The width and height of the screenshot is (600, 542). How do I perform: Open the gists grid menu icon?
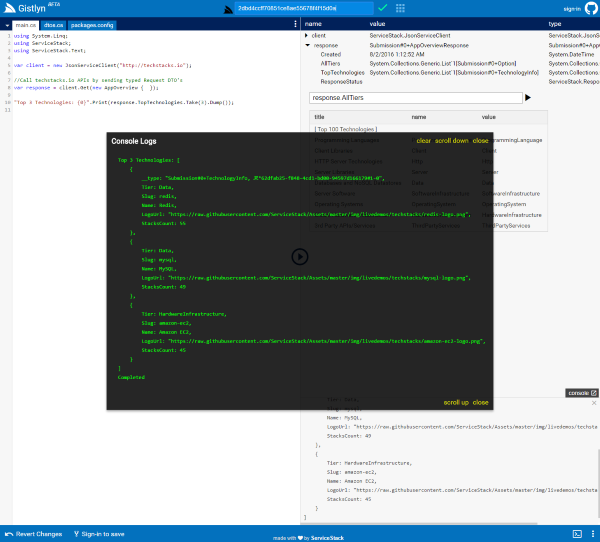(400, 8)
